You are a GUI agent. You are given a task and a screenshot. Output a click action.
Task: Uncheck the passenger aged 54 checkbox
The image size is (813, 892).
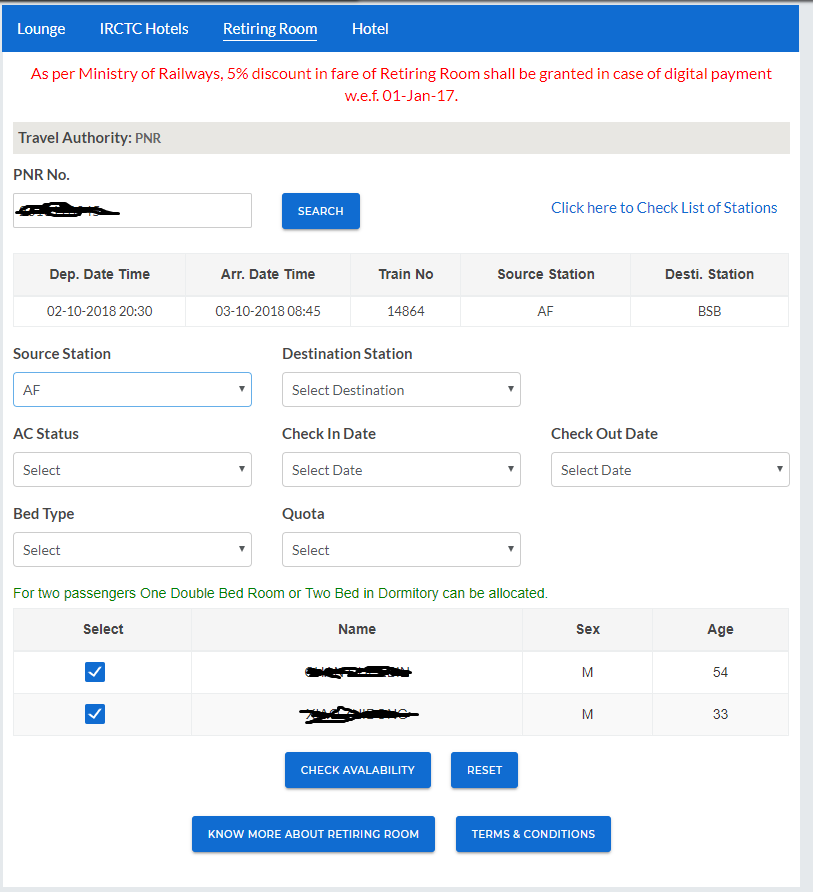(x=95, y=672)
